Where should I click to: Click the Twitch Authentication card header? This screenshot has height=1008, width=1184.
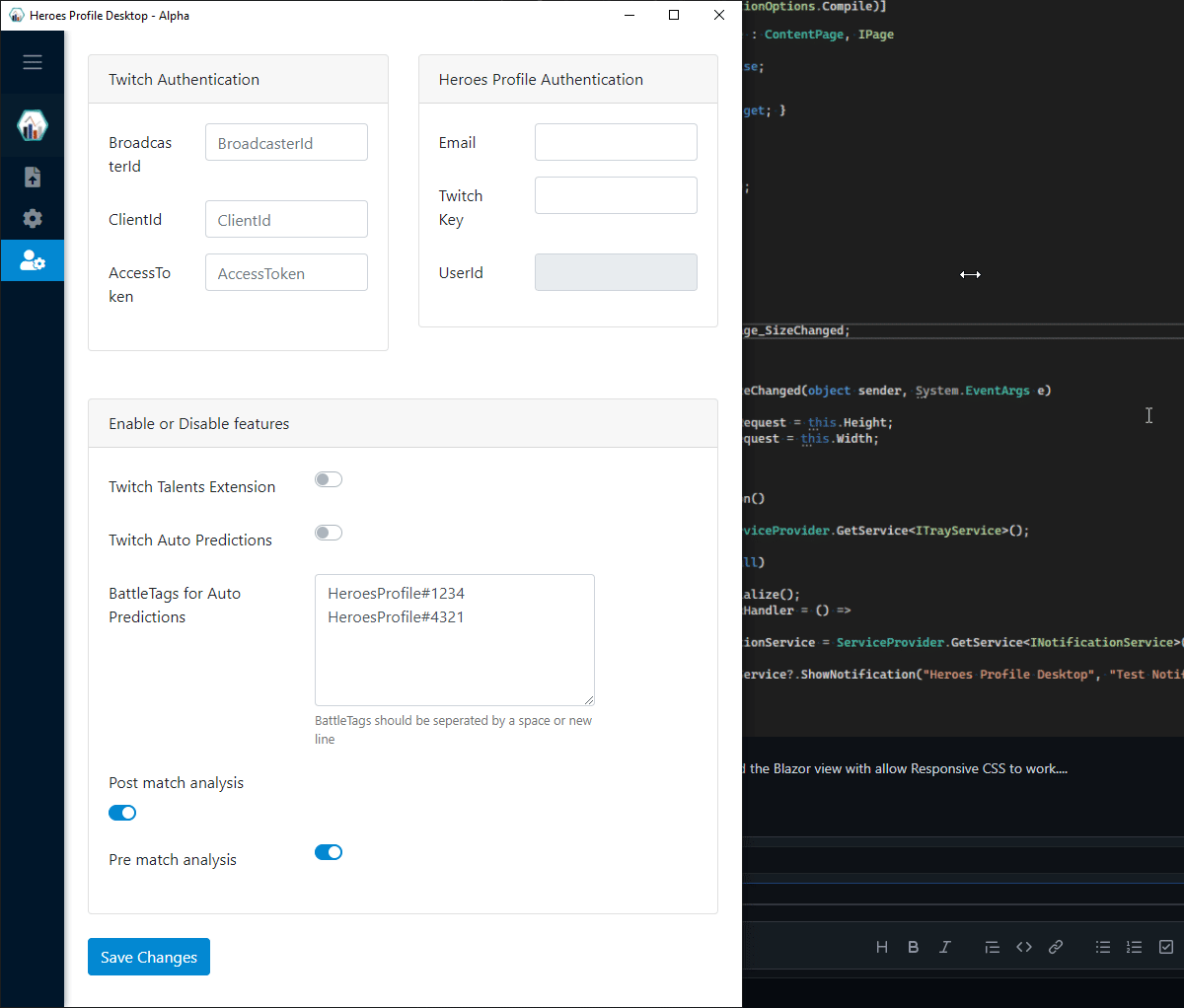pos(238,79)
